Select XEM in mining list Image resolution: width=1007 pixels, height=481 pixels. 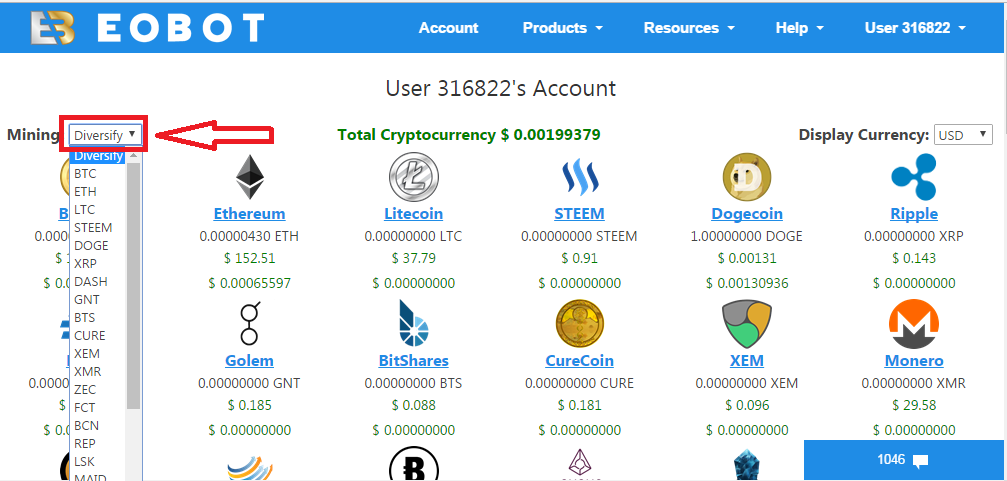pos(98,353)
